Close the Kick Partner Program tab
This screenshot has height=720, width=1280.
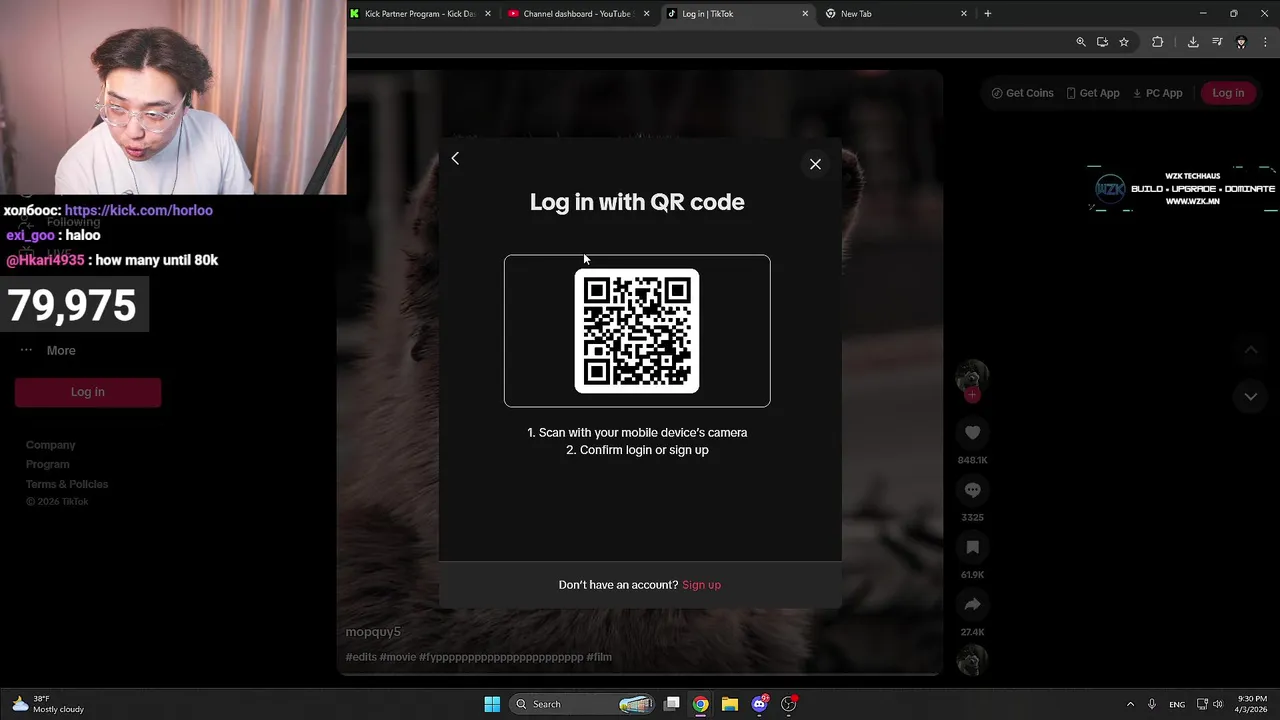[x=488, y=14]
